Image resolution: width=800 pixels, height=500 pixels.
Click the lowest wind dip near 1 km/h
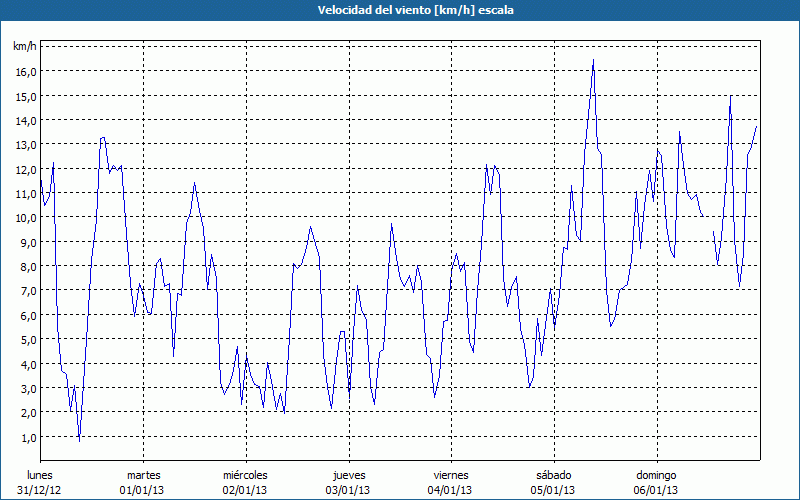coord(79,438)
